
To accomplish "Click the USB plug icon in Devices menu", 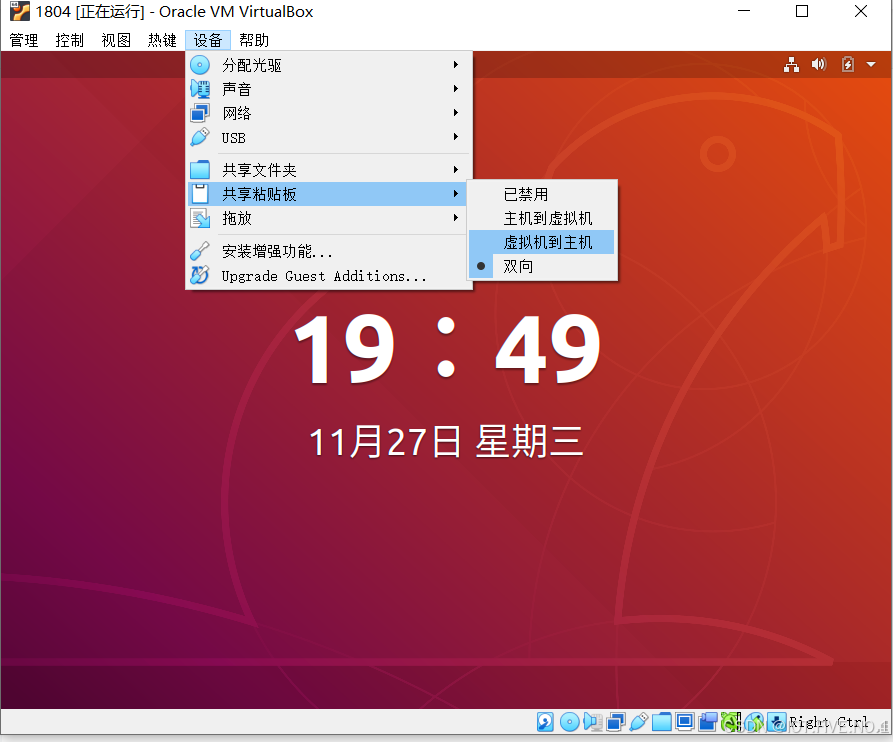I will pos(200,137).
